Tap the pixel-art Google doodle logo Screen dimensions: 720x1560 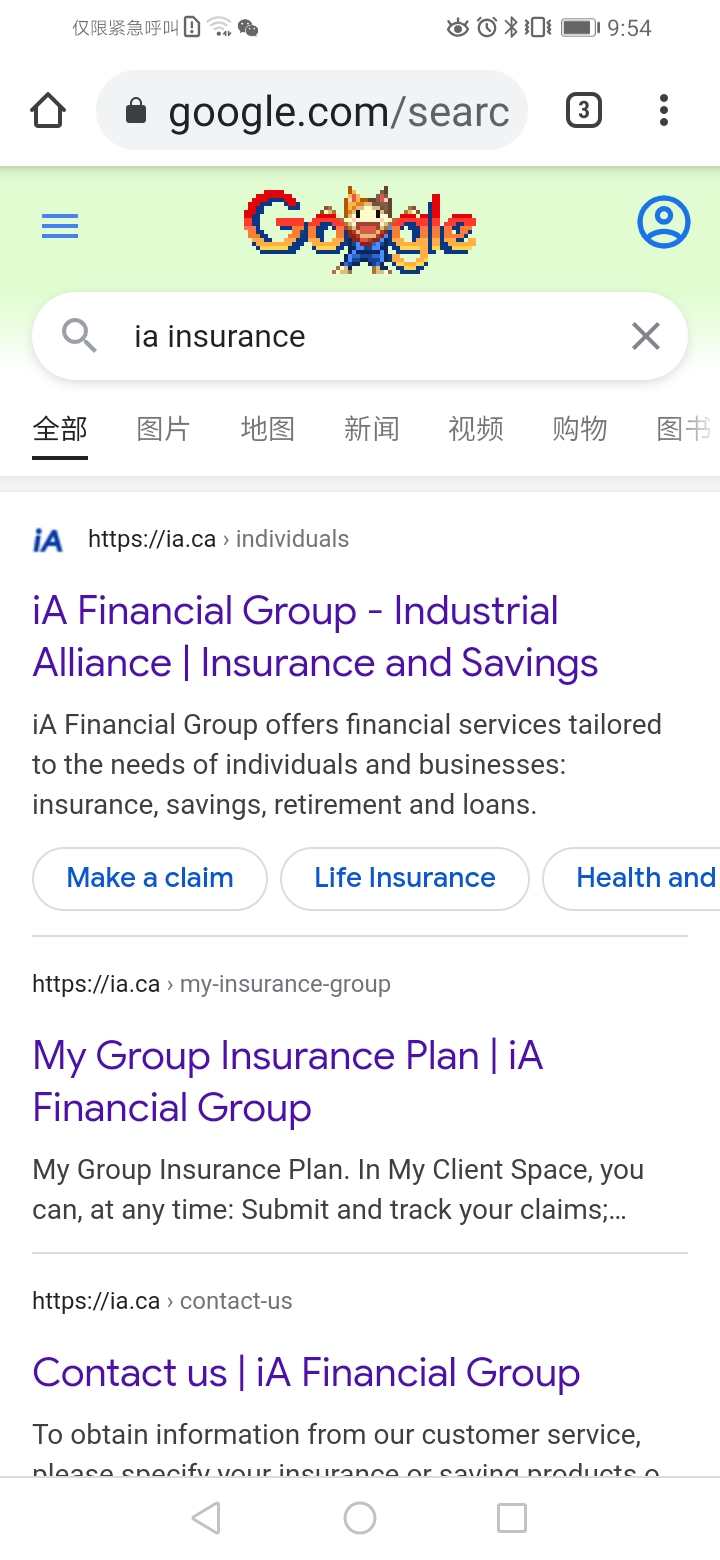pos(360,229)
